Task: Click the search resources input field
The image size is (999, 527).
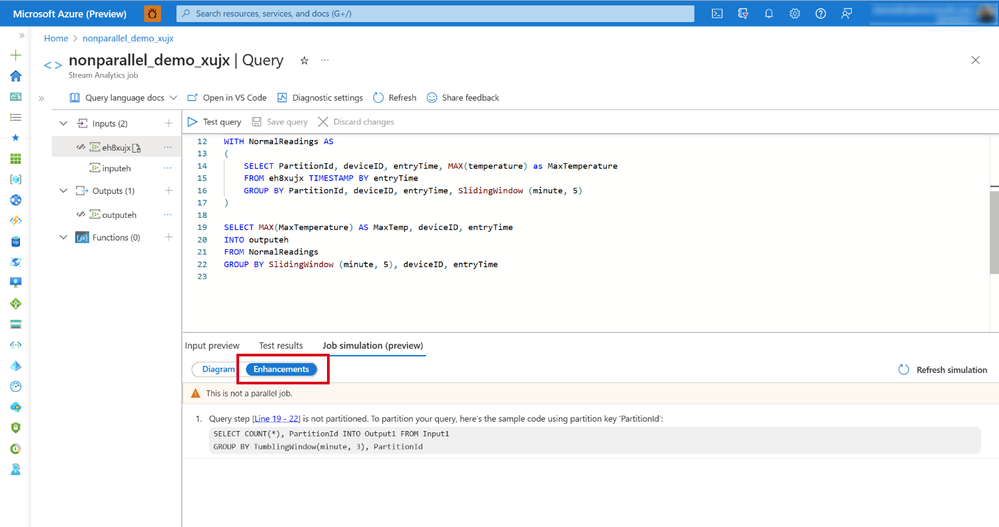Action: click(435, 13)
